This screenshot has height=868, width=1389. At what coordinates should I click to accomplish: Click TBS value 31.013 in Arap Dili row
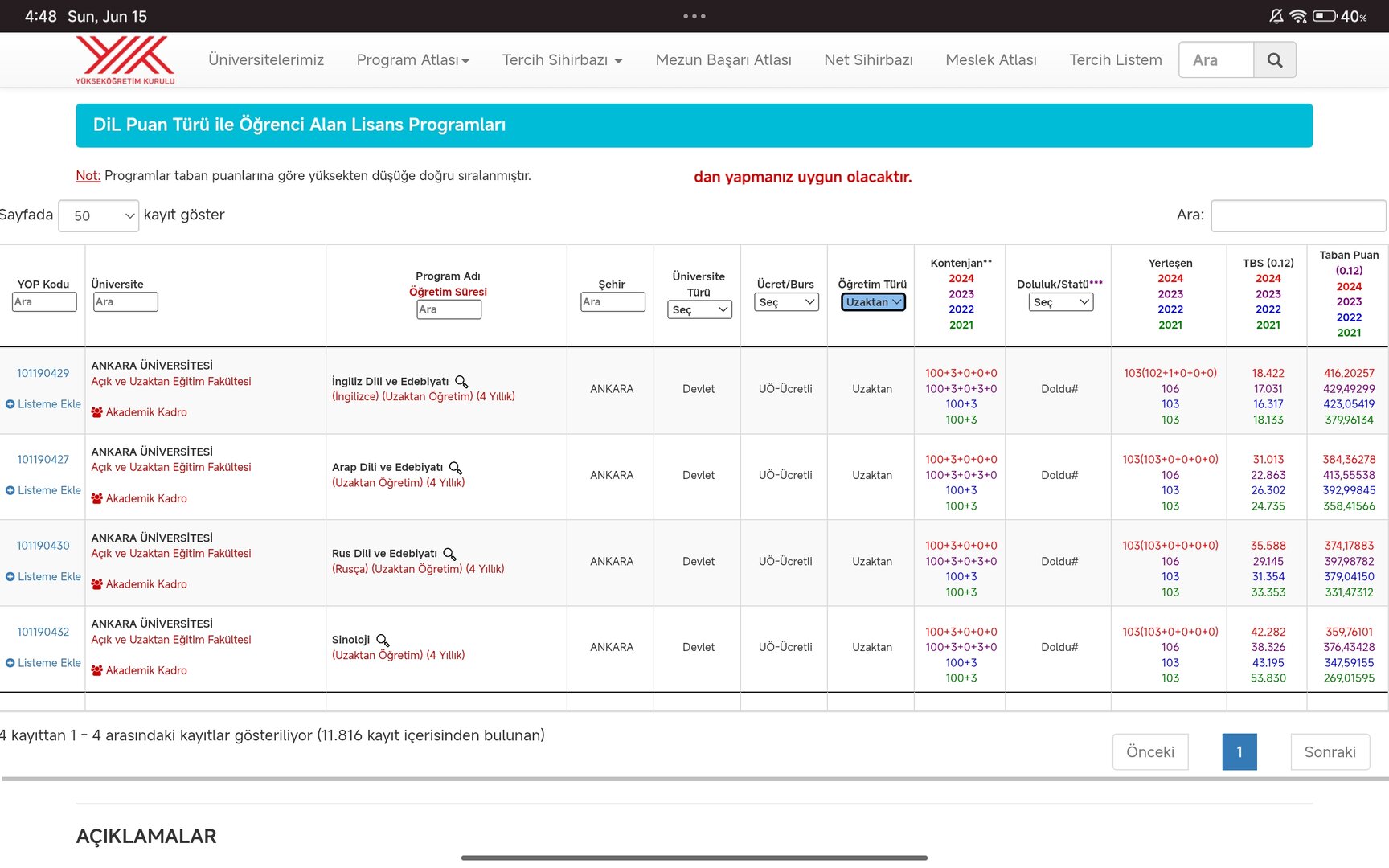pyautogui.click(x=1268, y=459)
